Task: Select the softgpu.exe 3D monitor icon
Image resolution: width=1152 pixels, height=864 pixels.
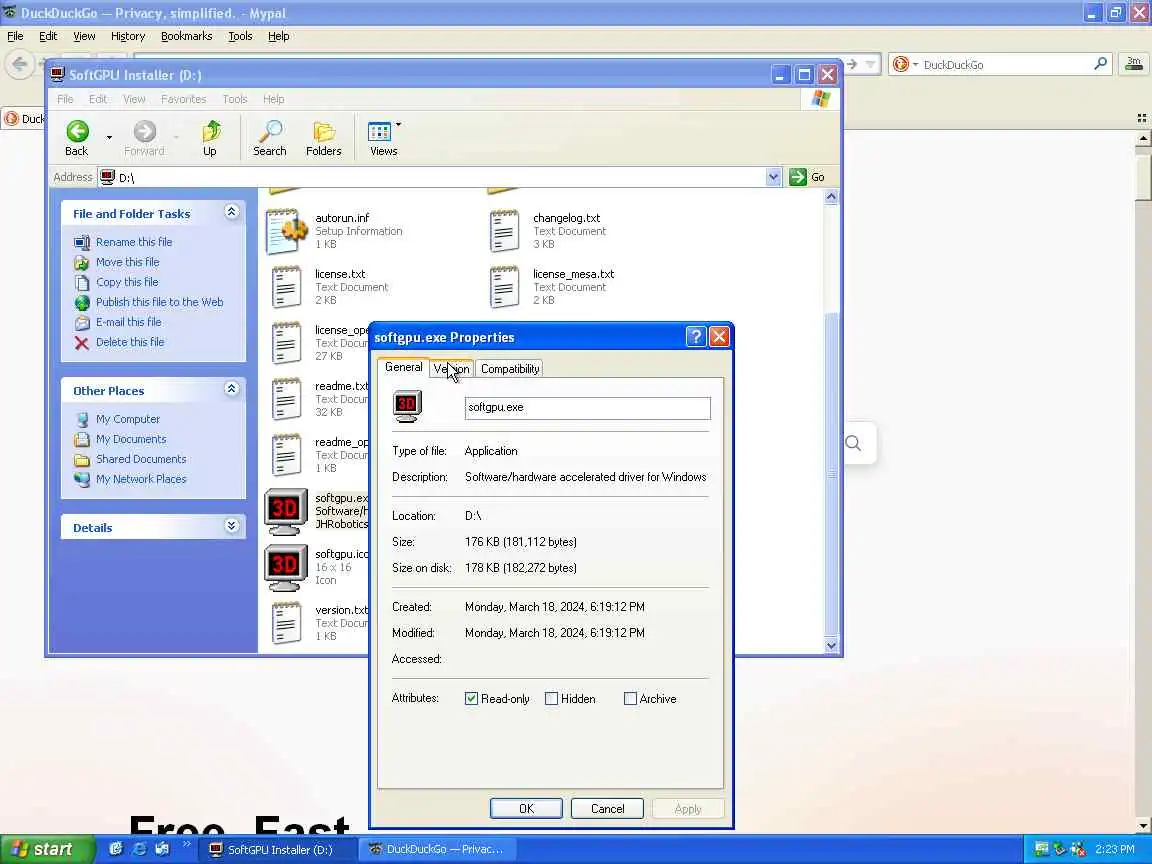Action: pos(286,511)
